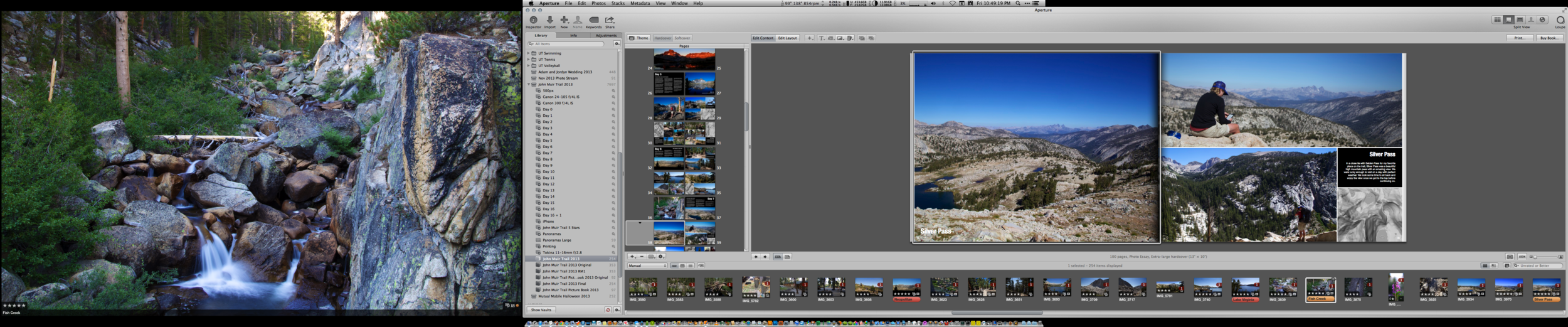Screen dimensions: 1568x327
Task: Switch browser to grid view
Action: pyautogui.click(x=682, y=265)
